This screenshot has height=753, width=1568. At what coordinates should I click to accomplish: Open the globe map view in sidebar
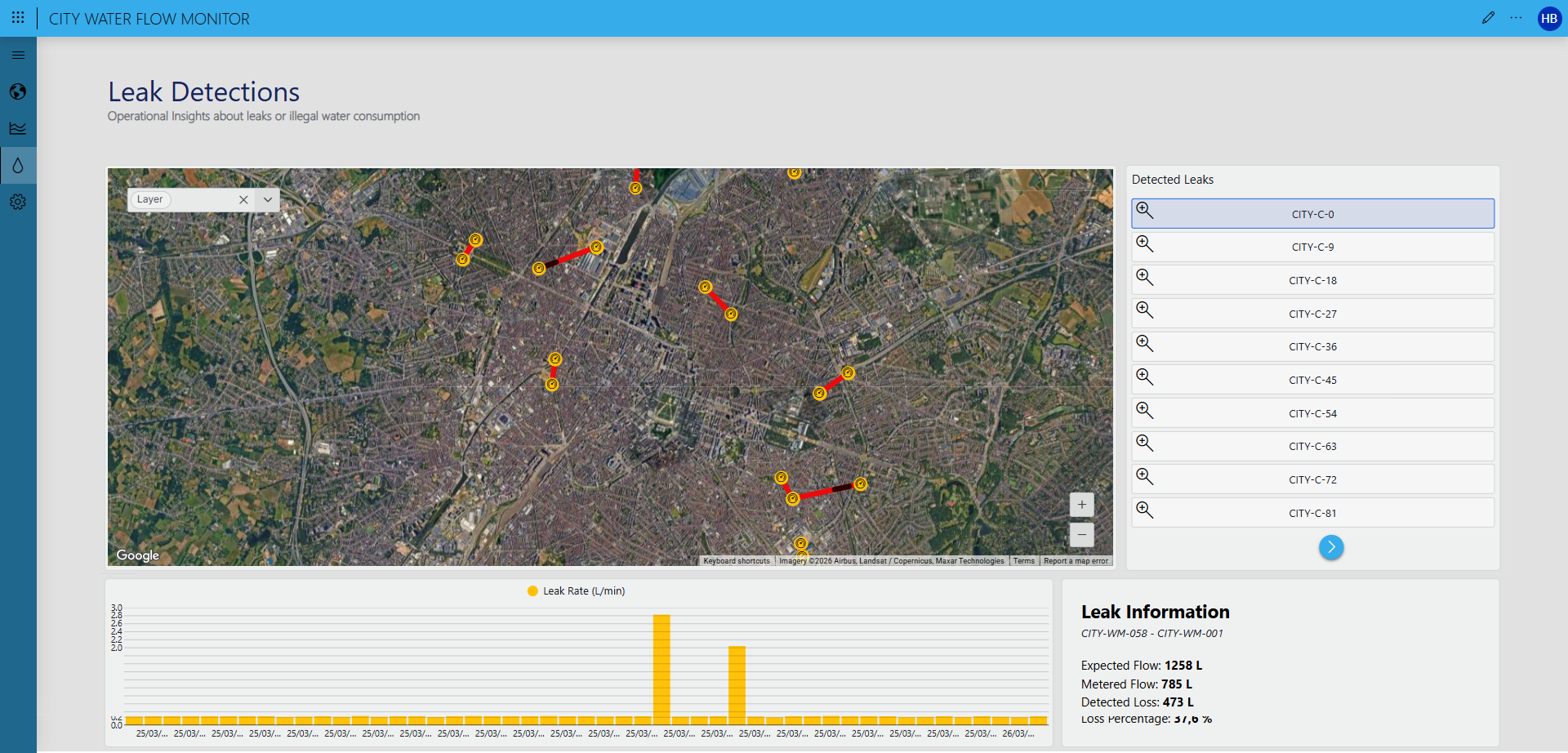pyautogui.click(x=18, y=91)
